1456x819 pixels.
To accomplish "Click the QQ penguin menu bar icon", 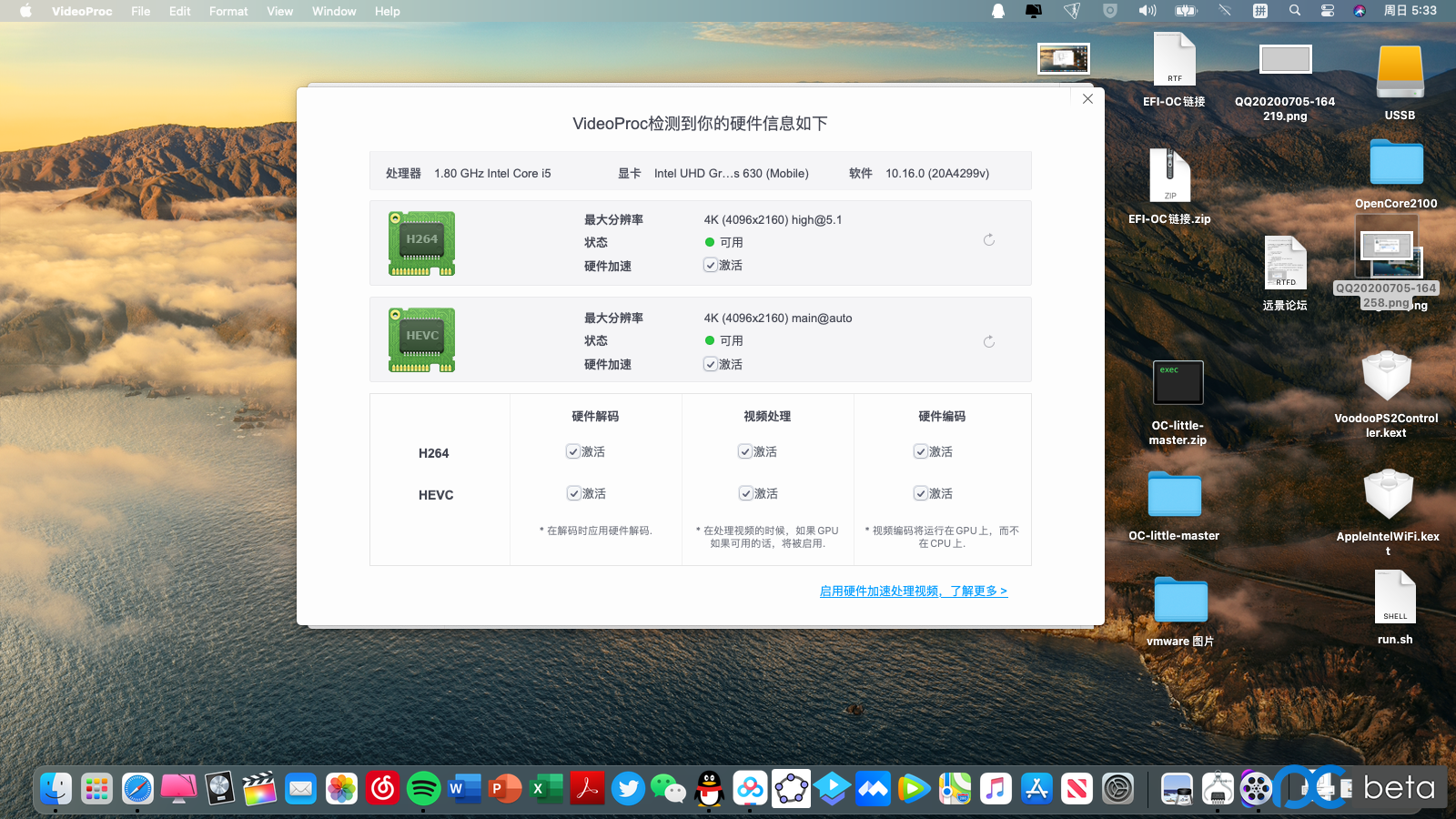I will pyautogui.click(x=998, y=11).
